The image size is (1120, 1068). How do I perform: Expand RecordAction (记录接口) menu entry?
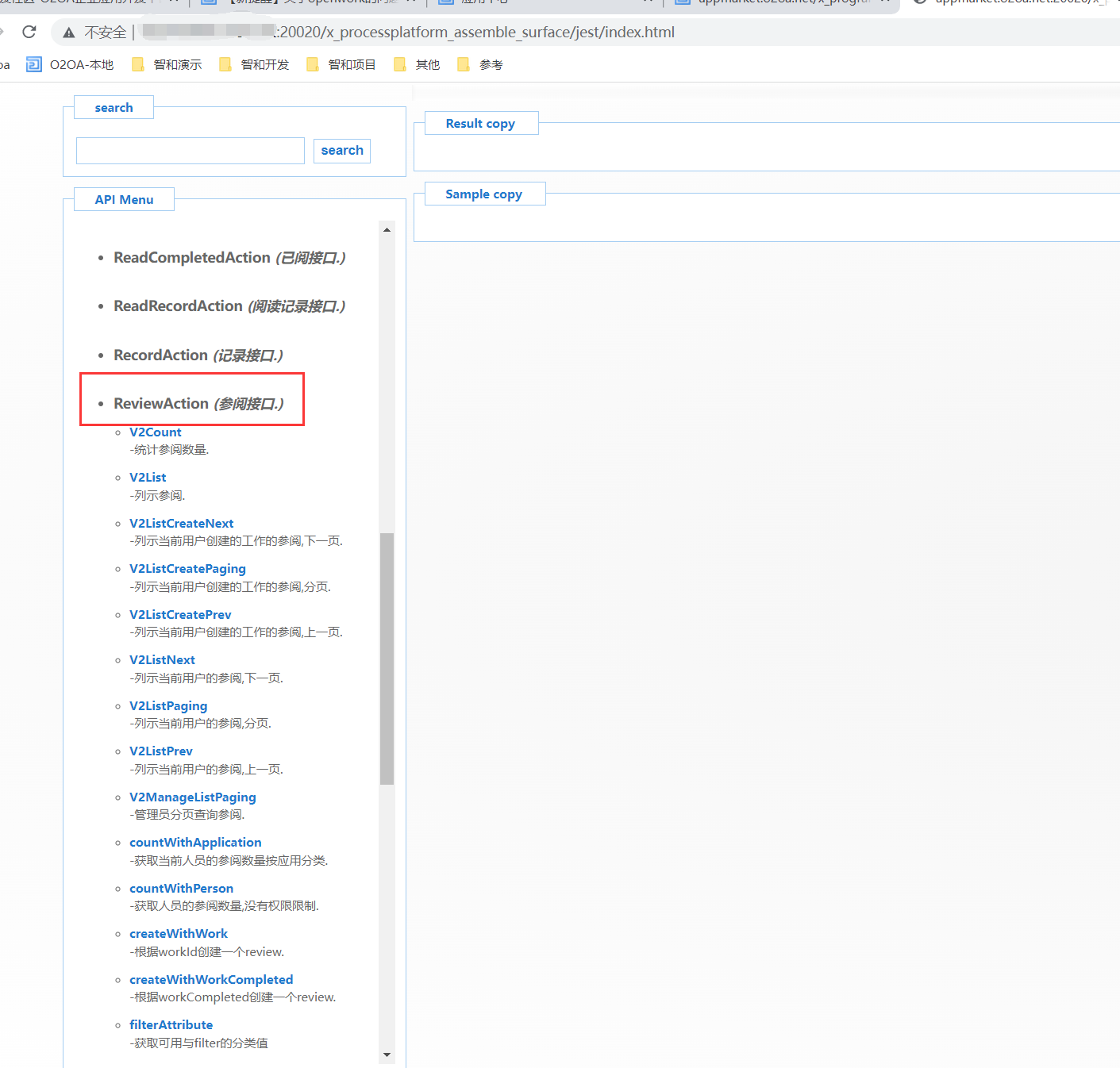click(x=198, y=355)
